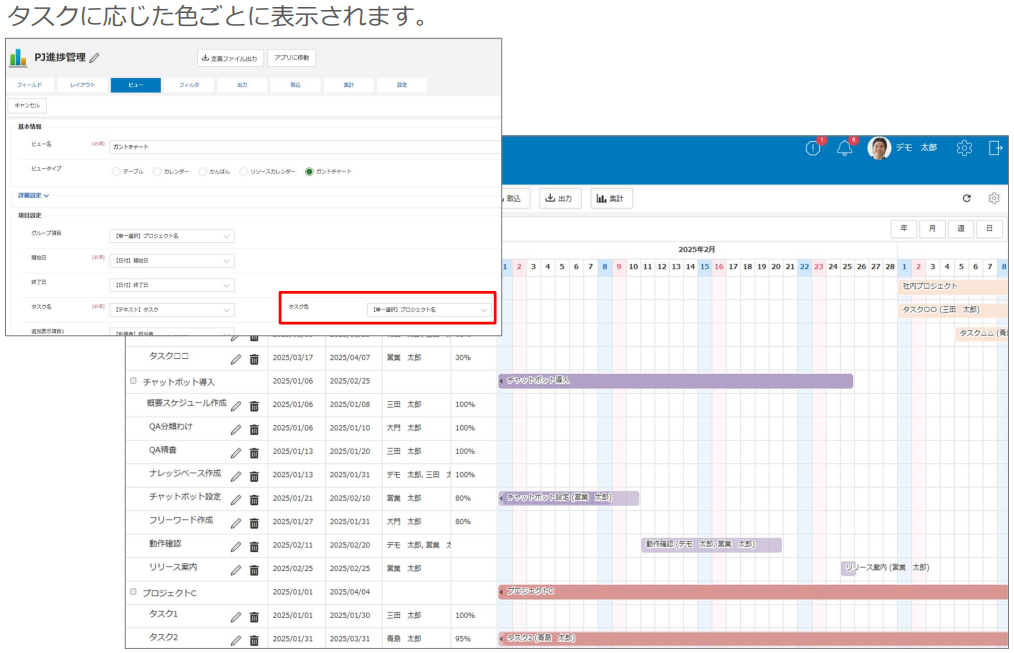Click the キャンセル button
The width and height of the screenshot is (1014, 653).
pyautogui.click(x=27, y=105)
